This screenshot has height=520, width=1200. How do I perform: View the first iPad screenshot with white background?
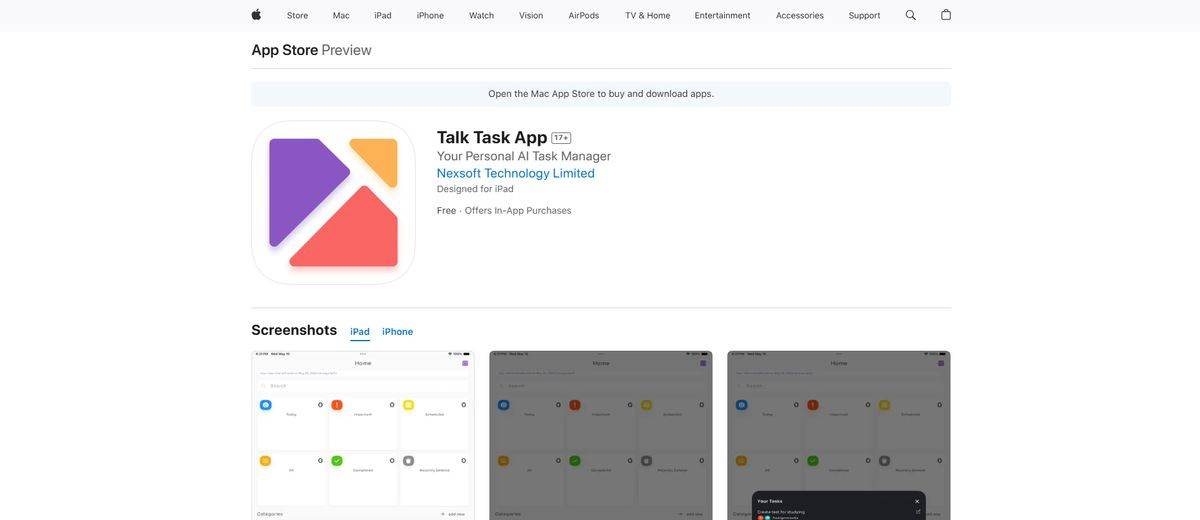click(x=363, y=435)
